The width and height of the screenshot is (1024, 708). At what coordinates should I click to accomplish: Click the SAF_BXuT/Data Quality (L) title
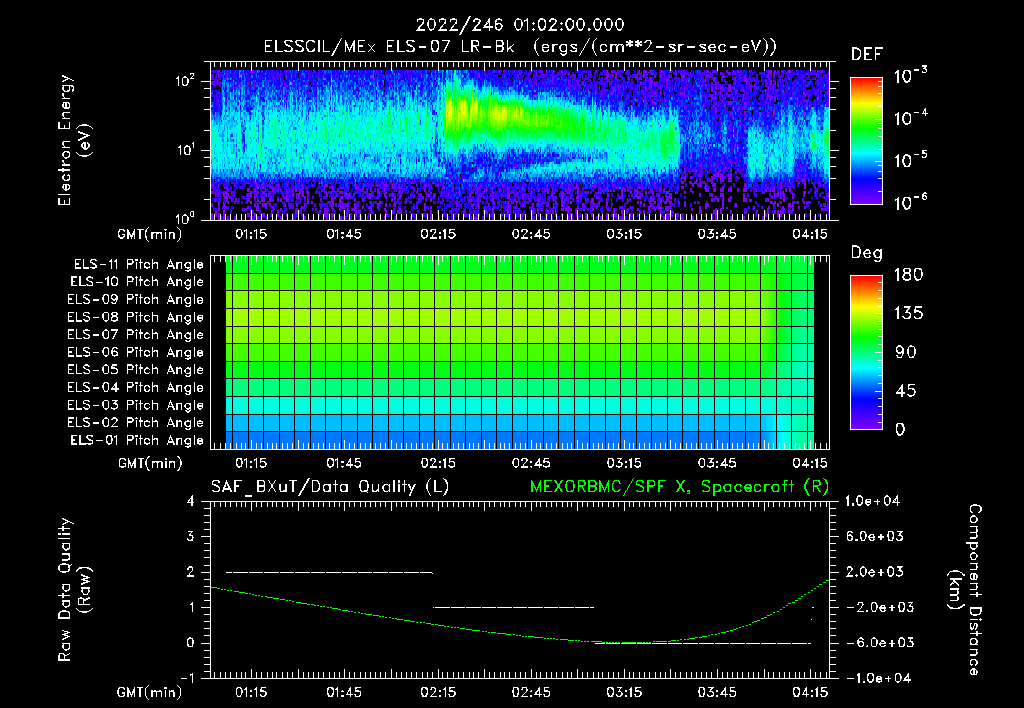coord(330,487)
